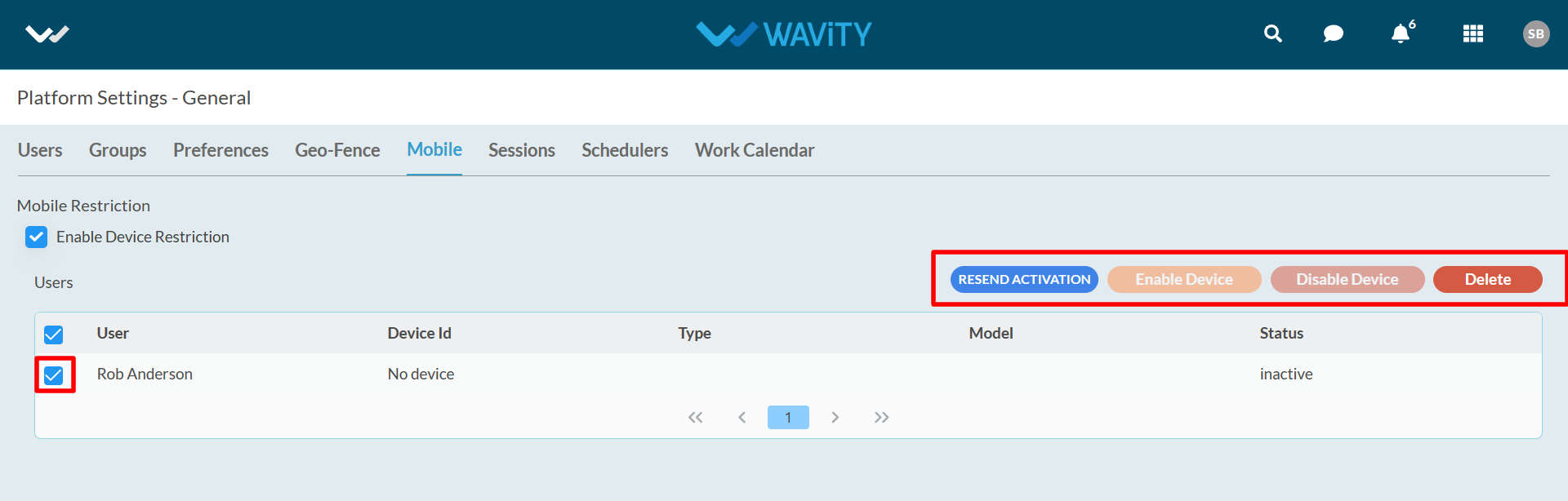Toggle Enable Device Restriction checkbox
This screenshot has height=501, width=1568.
[37, 237]
